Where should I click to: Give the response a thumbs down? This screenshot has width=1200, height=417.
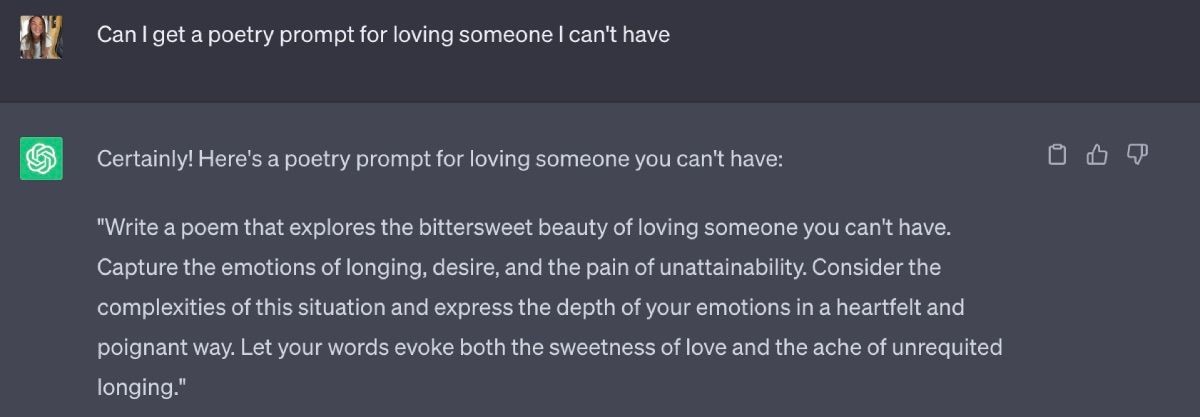click(x=1137, y=155)
